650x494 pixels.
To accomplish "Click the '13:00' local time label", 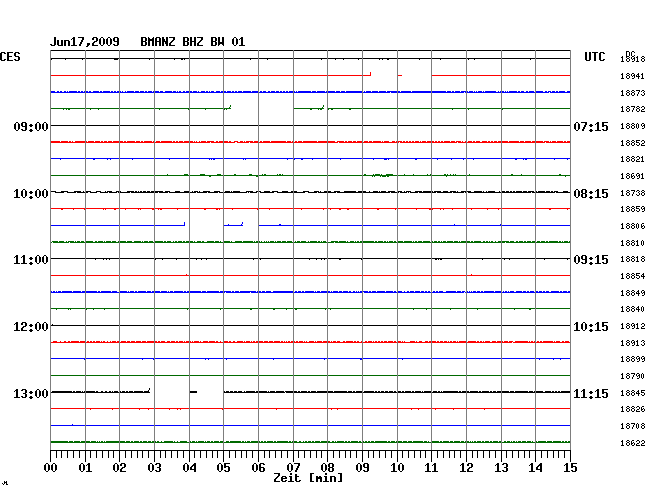I will click(31, 393).
